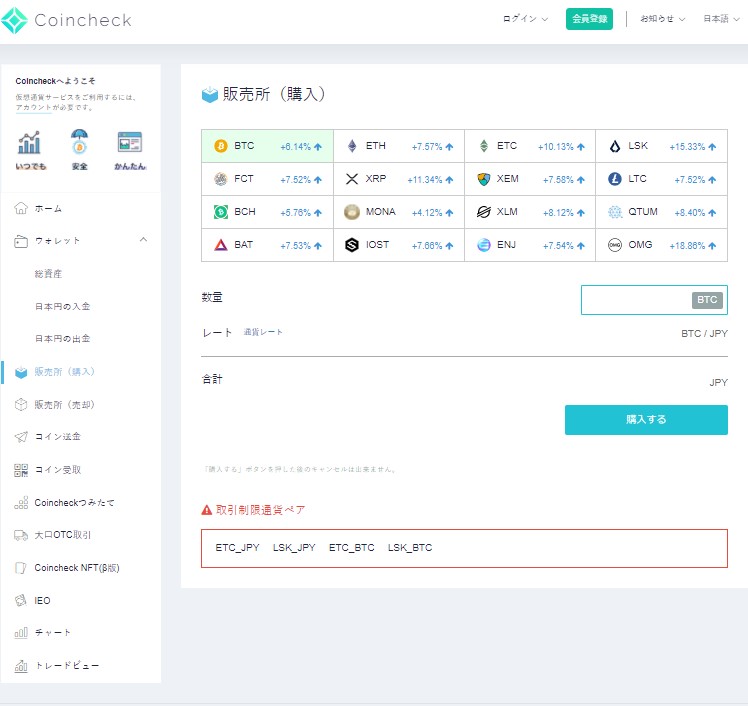Open チャート in sidebar
The width and height of the screenshot is (748, 706).
point(53,633)
